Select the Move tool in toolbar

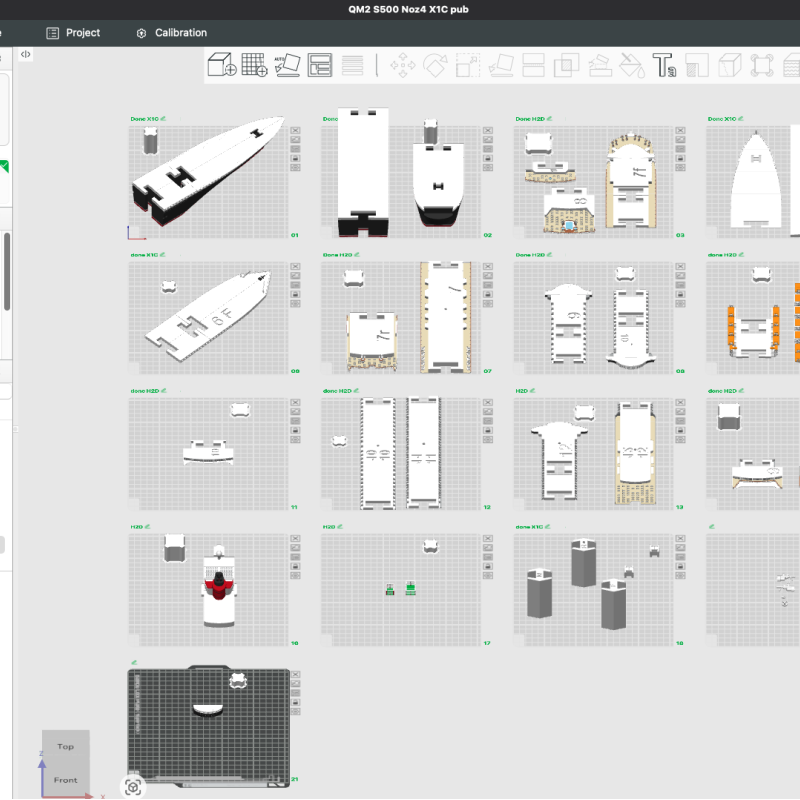[x=403, y=66]
